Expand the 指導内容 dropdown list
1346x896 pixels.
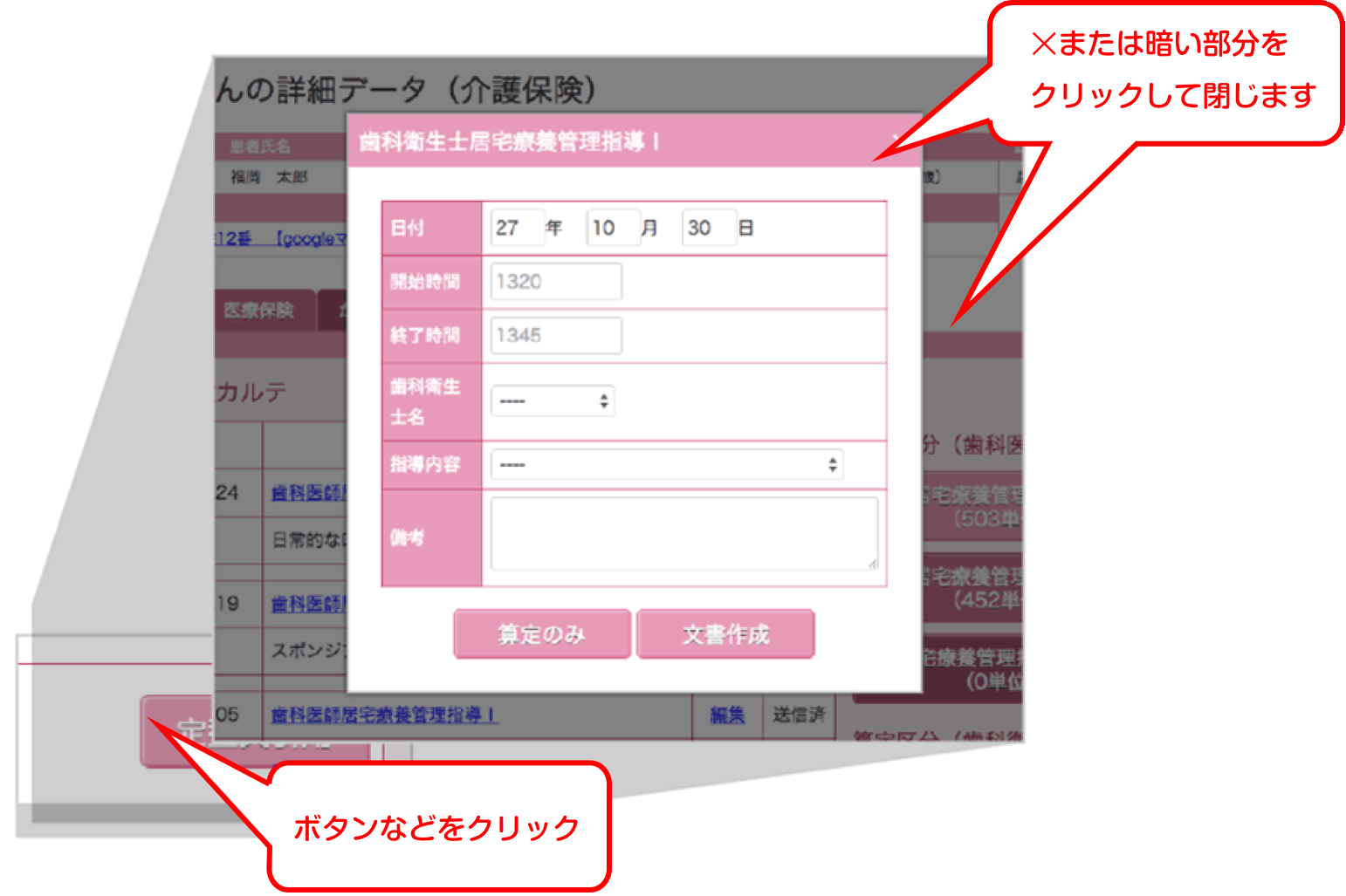tap(668, 465)
